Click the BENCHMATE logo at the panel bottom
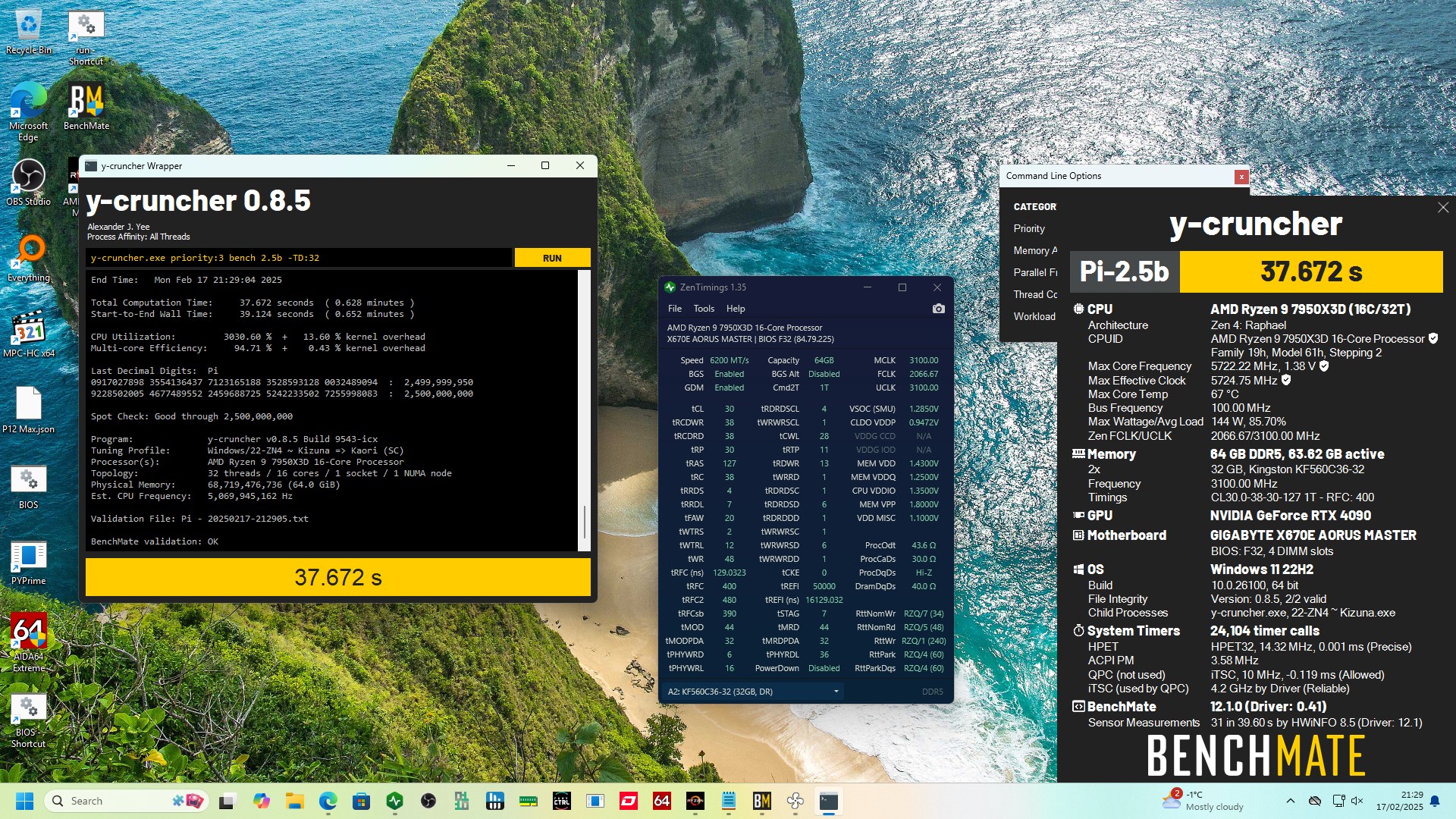 (1256, 755)
